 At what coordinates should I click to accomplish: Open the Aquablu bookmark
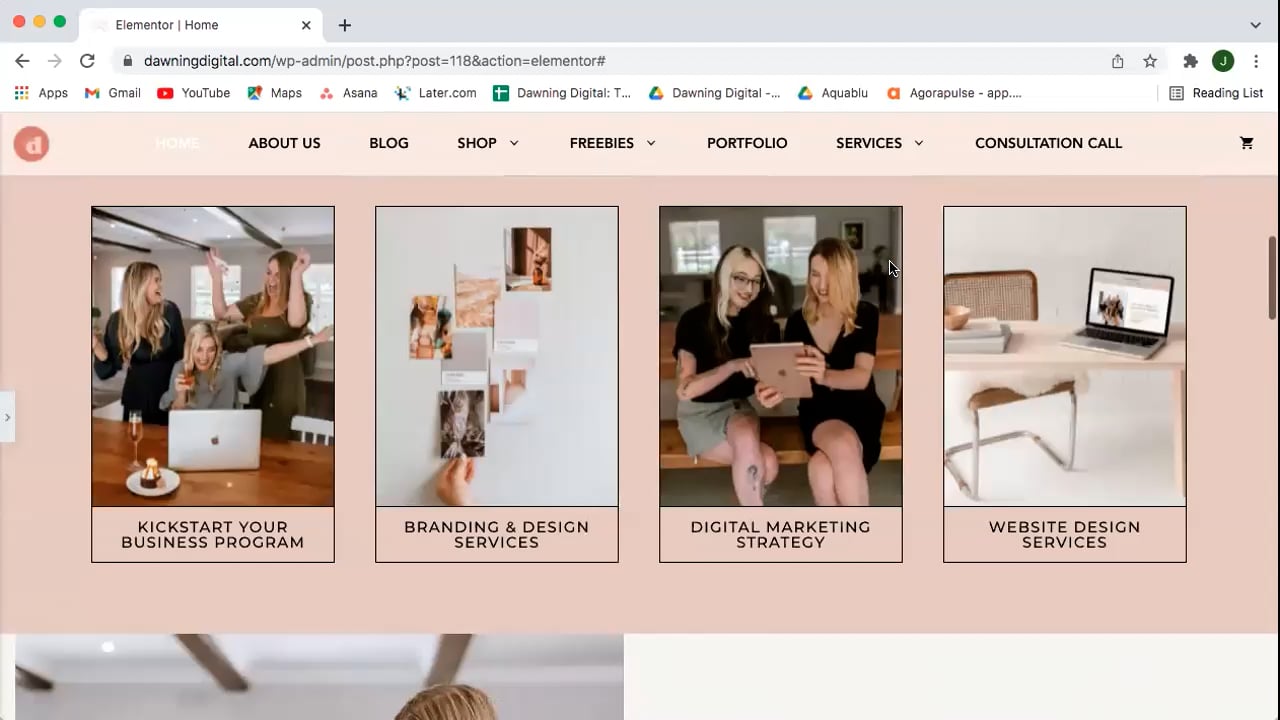coord(832,93)
